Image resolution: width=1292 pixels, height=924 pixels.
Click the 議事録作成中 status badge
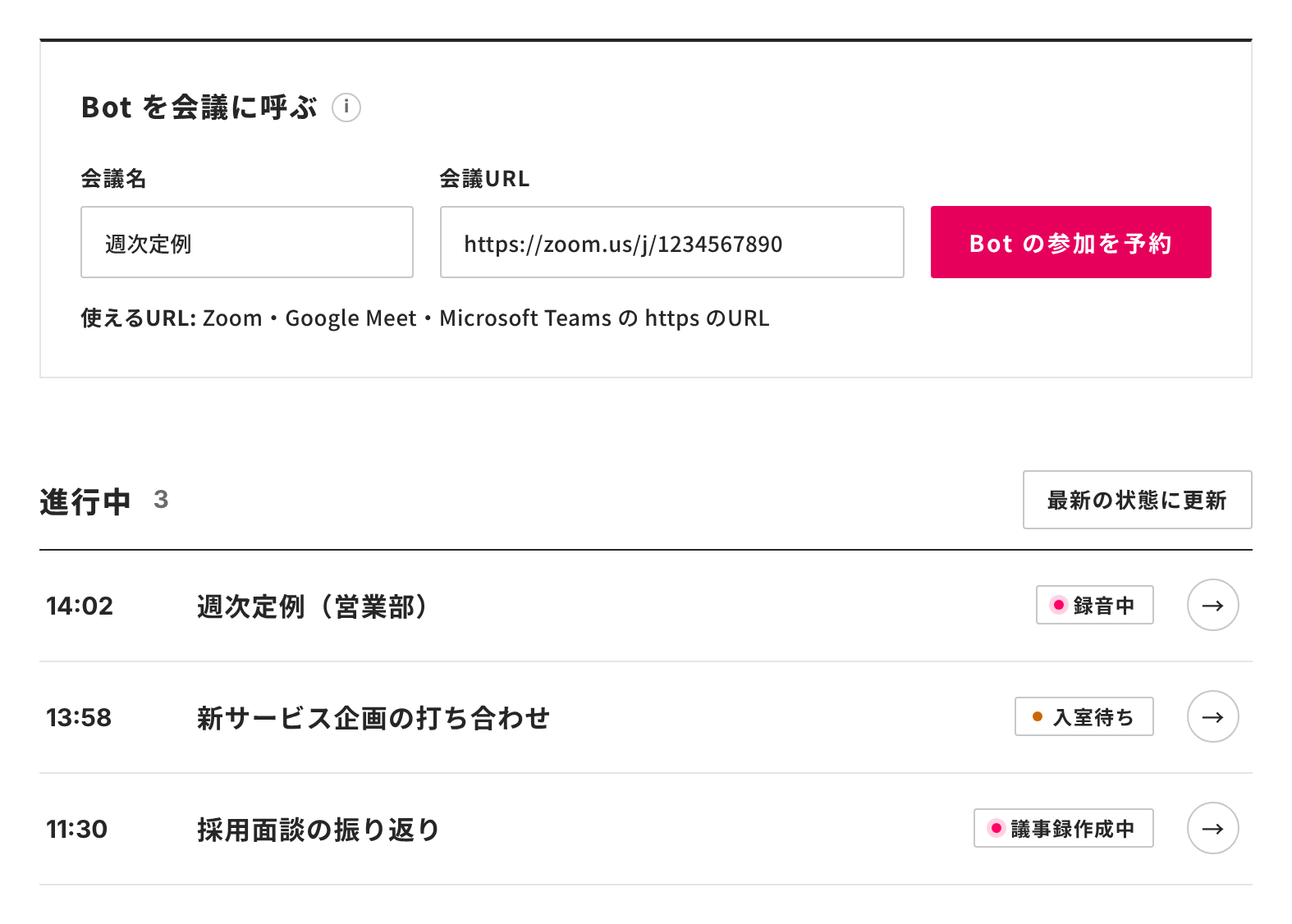[x=1063, y=828]
